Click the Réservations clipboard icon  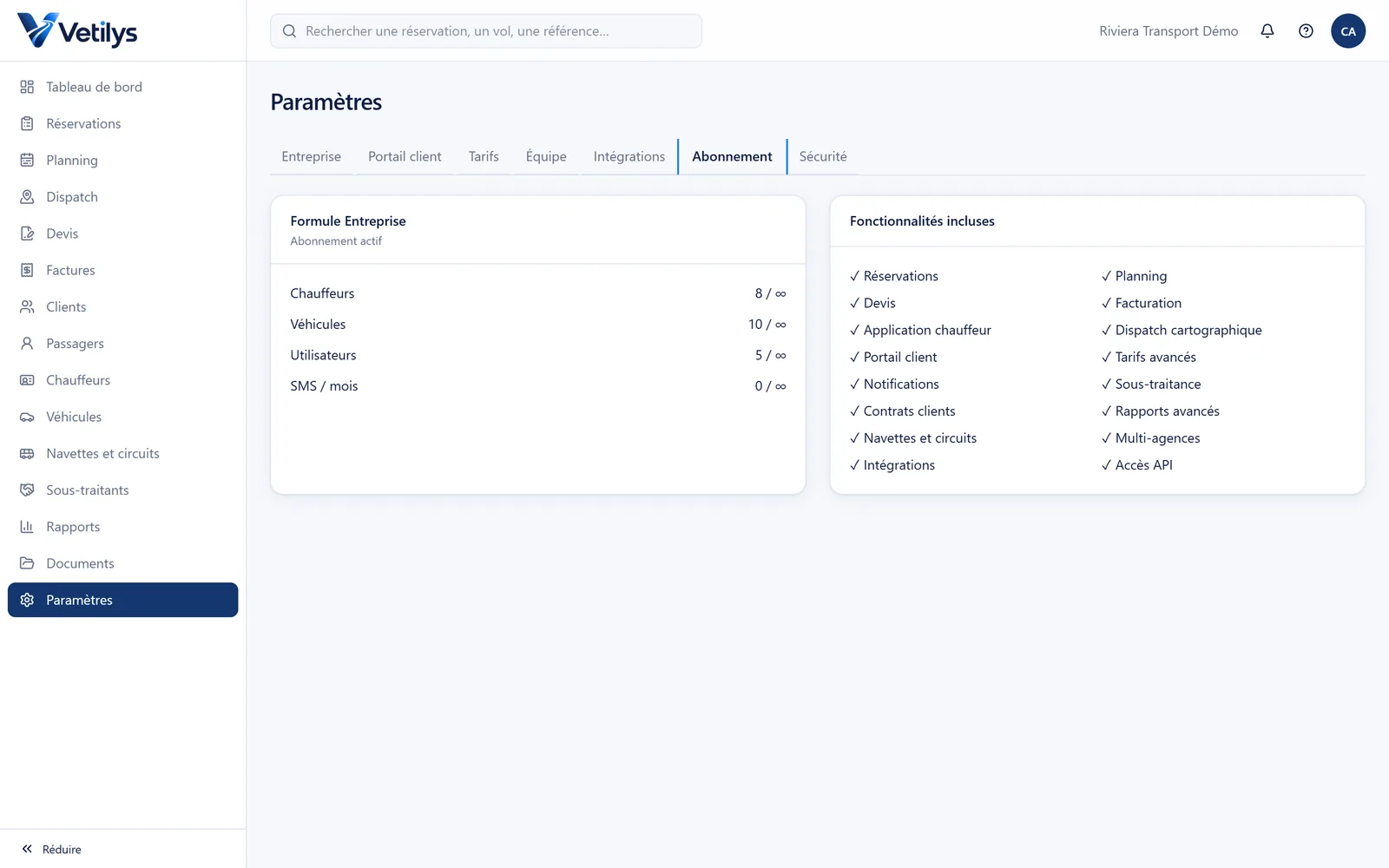coord(27,123)
